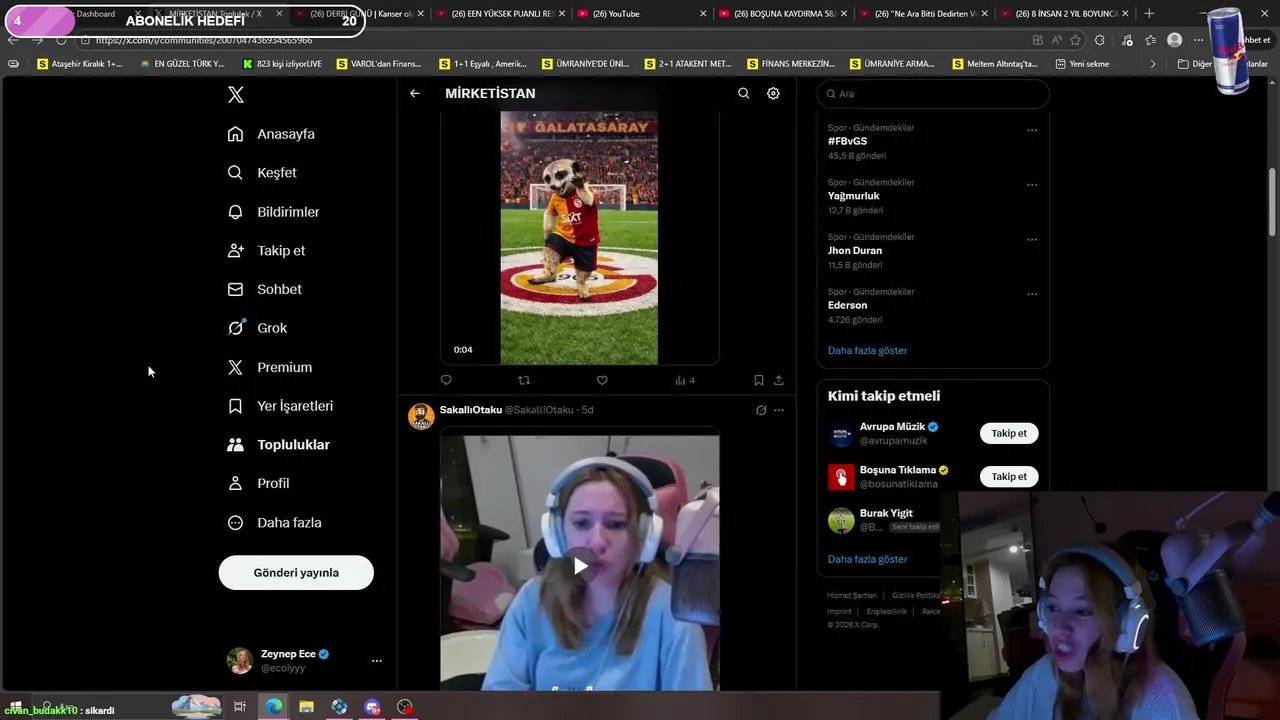Bookmark the Galatasaray meerkat post
The image size is (1280, 720).
click(758, 380)
